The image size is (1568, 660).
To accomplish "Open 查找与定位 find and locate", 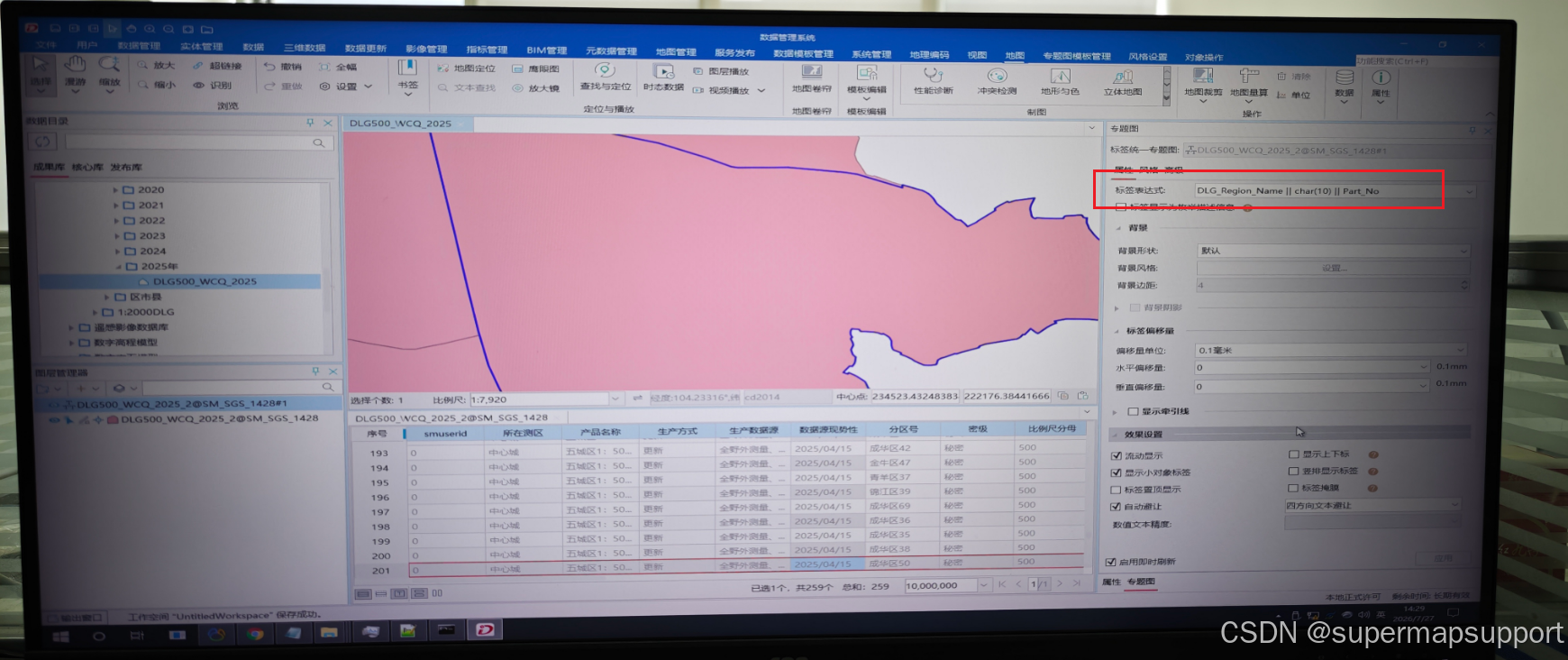I will click(x=605, y=77).
